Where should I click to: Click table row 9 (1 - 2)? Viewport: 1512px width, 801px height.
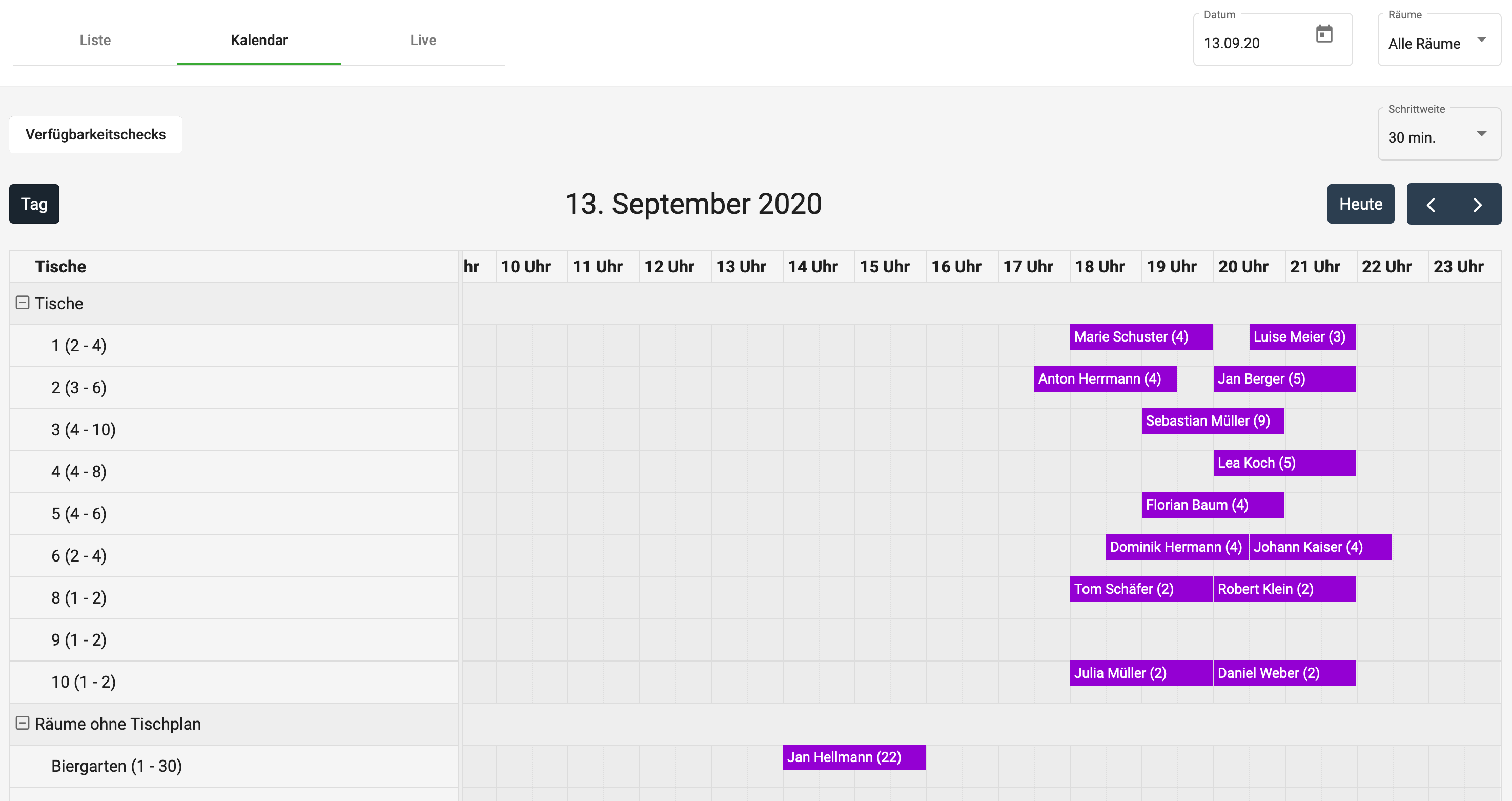click(78, 639)
